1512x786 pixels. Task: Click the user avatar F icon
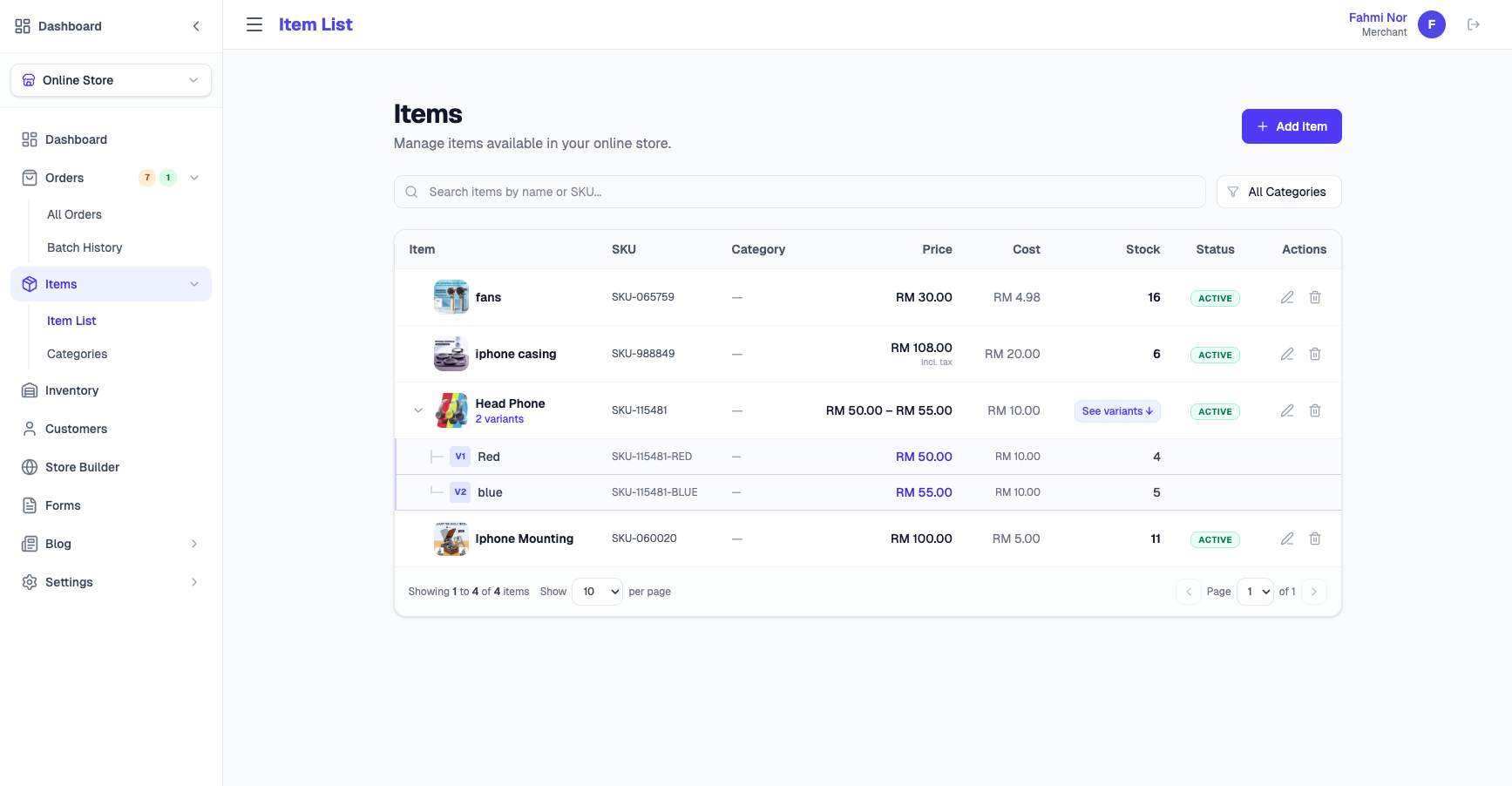(1431, 24)
